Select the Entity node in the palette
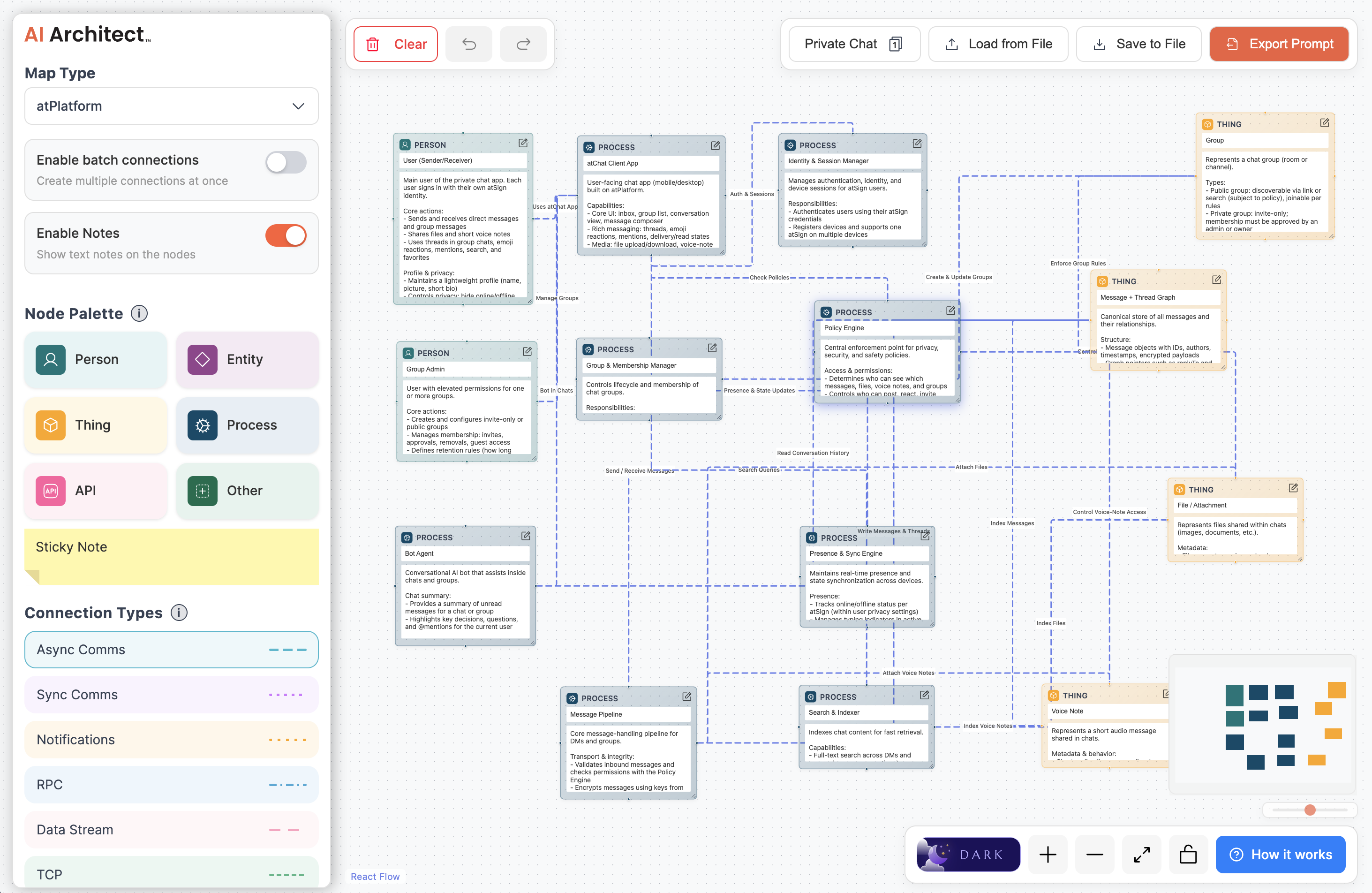The width and height of the screenshot is (1372, 893). (247, 359)
